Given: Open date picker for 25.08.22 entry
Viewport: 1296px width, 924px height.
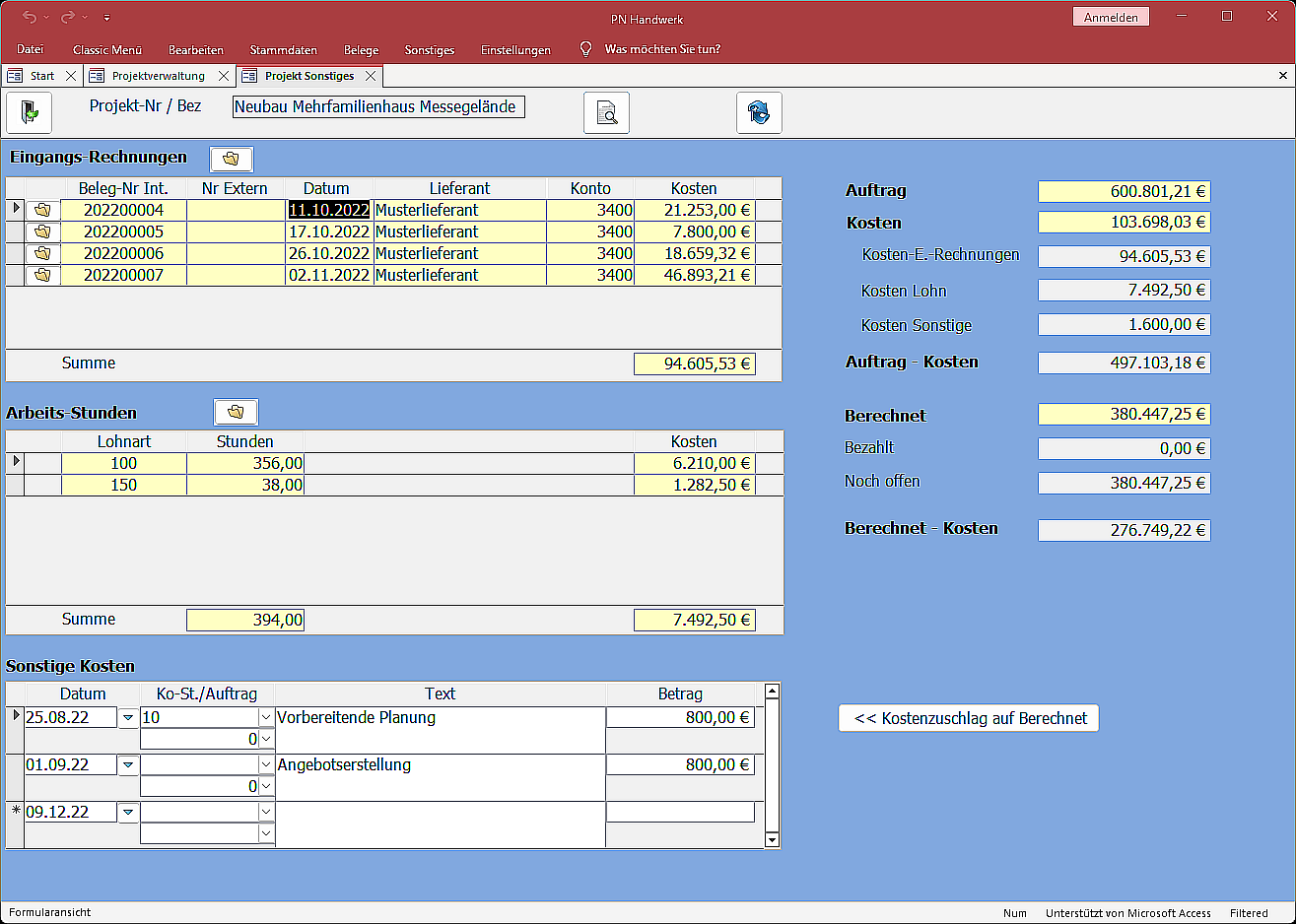Looking at the screenshot, I should (x=128, y=718).
